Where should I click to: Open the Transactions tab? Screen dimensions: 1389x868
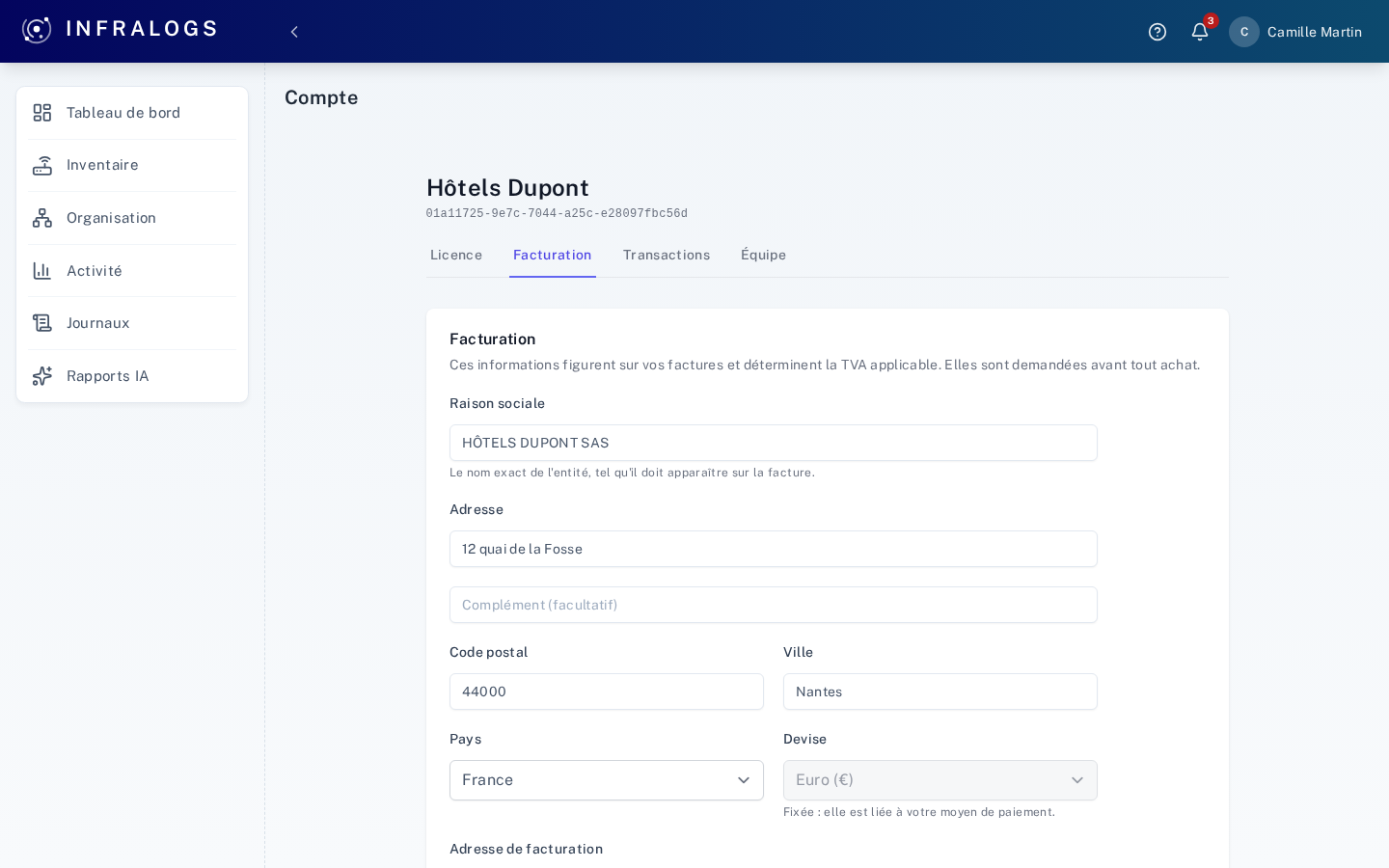(x=667, y=256)
